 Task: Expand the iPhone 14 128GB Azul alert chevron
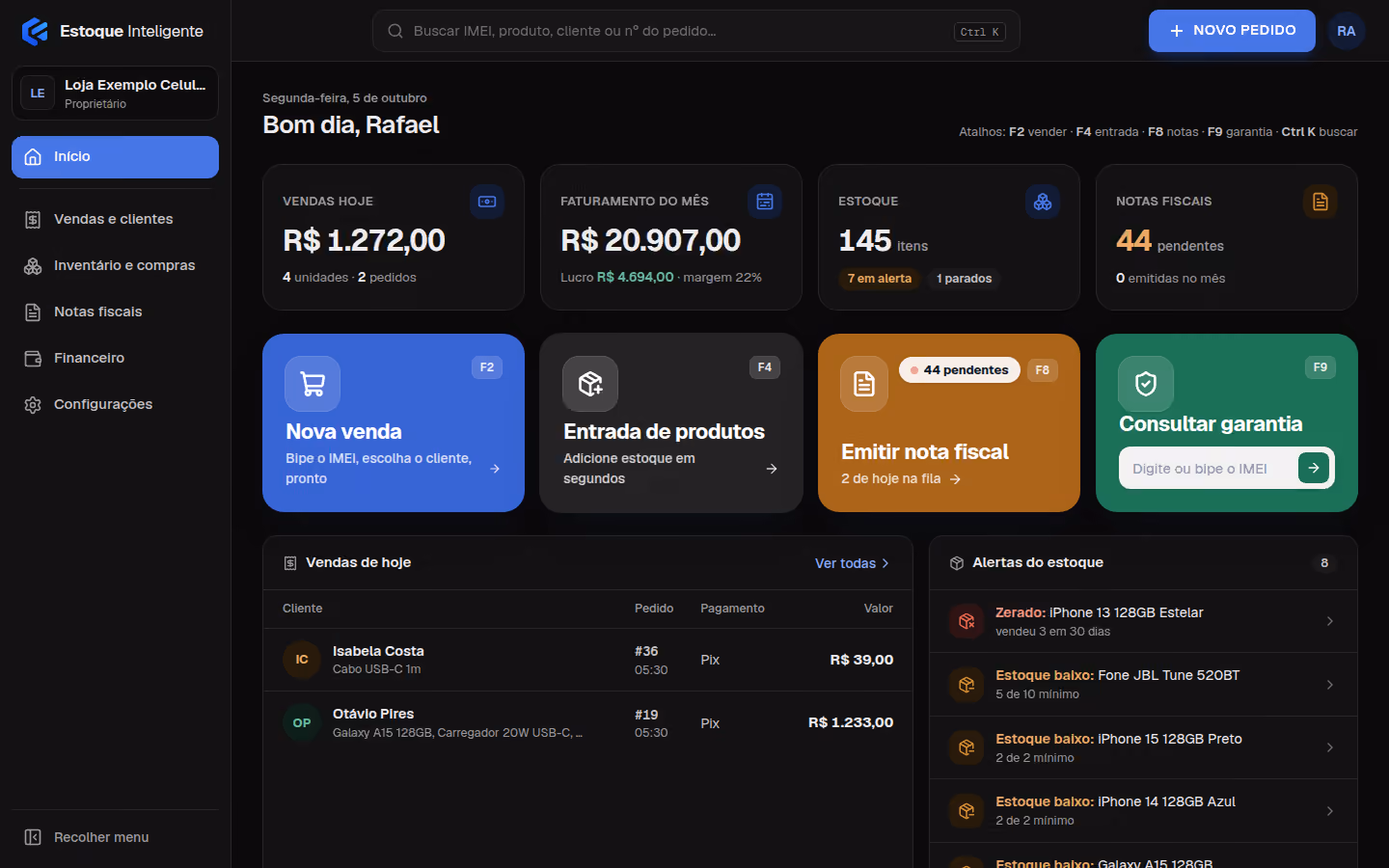[1330, 811]
